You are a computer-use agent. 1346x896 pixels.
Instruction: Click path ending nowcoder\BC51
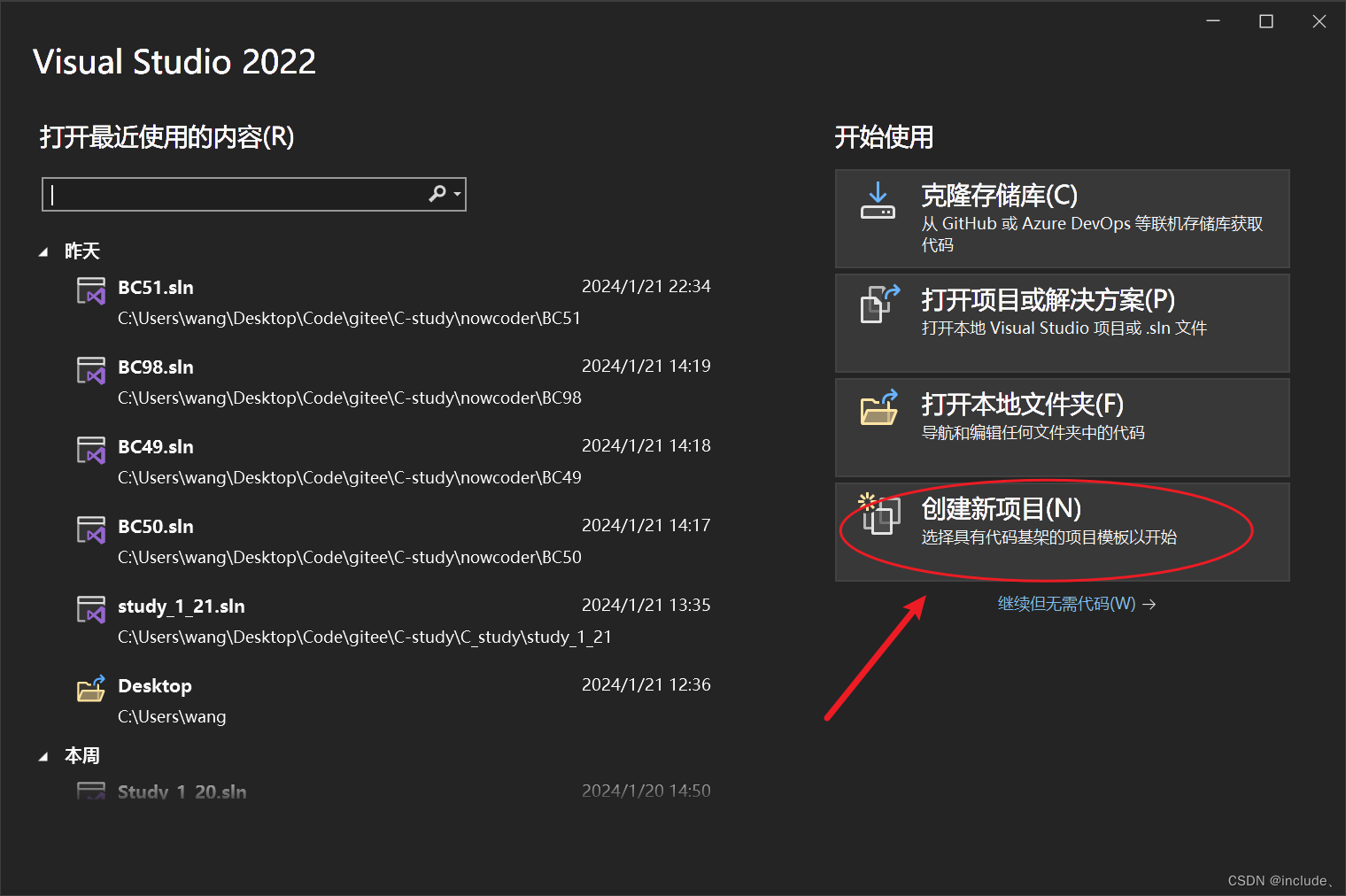coord(349,318)
